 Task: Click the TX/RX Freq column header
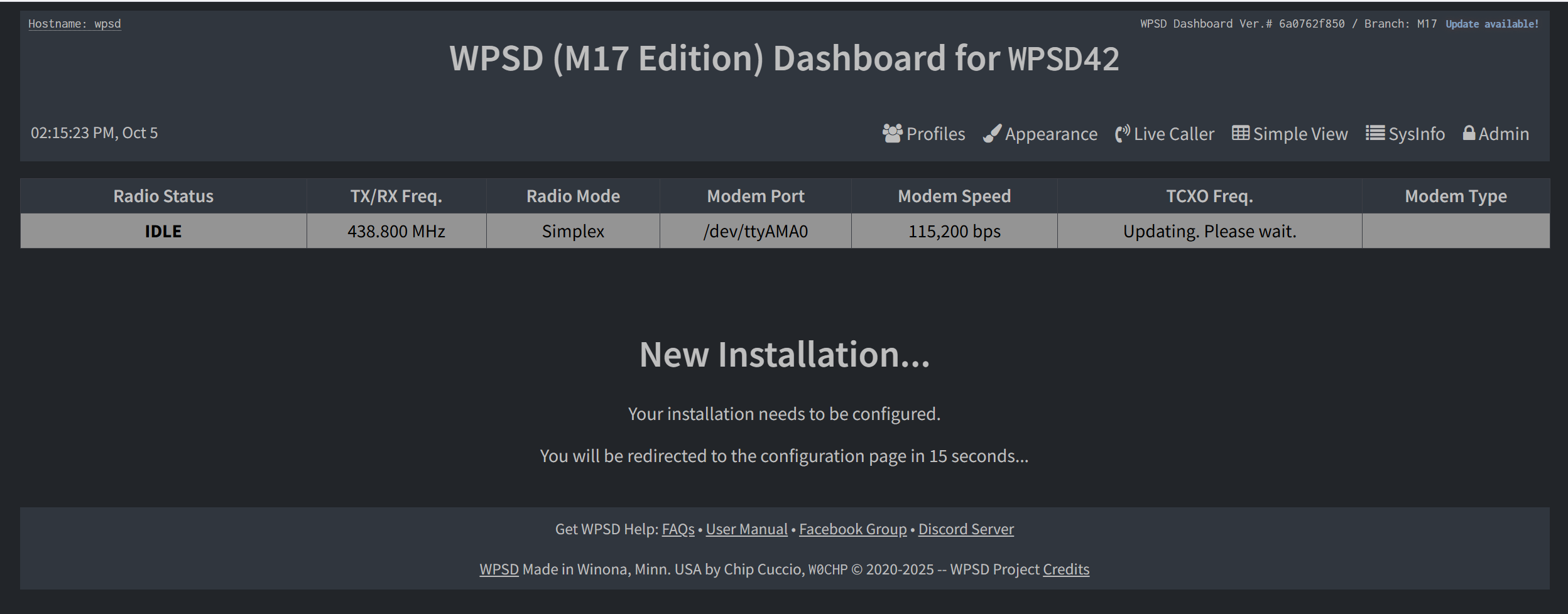pyautogui.click(x=396, y=195)
